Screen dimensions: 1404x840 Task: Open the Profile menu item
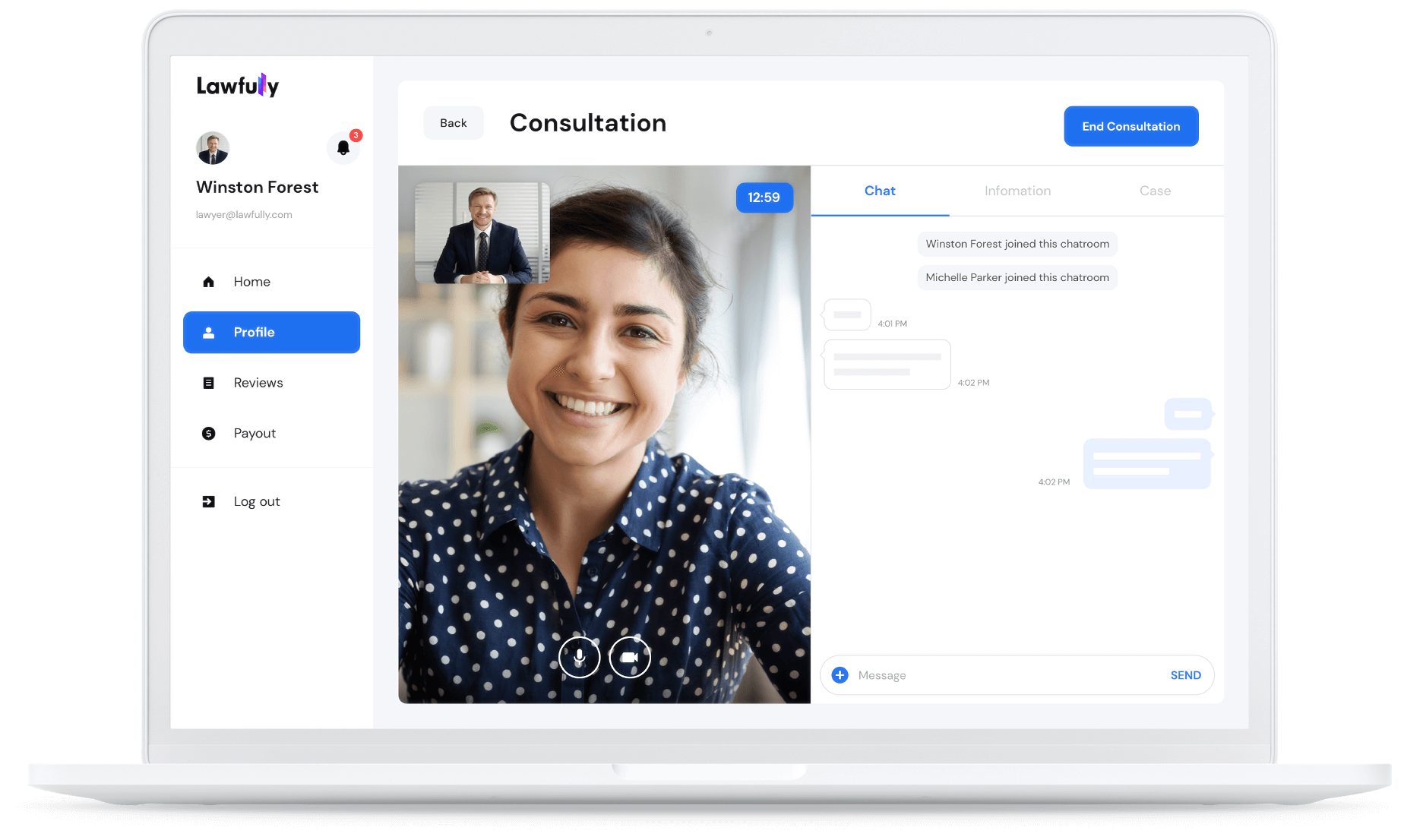tap(271, 333)
